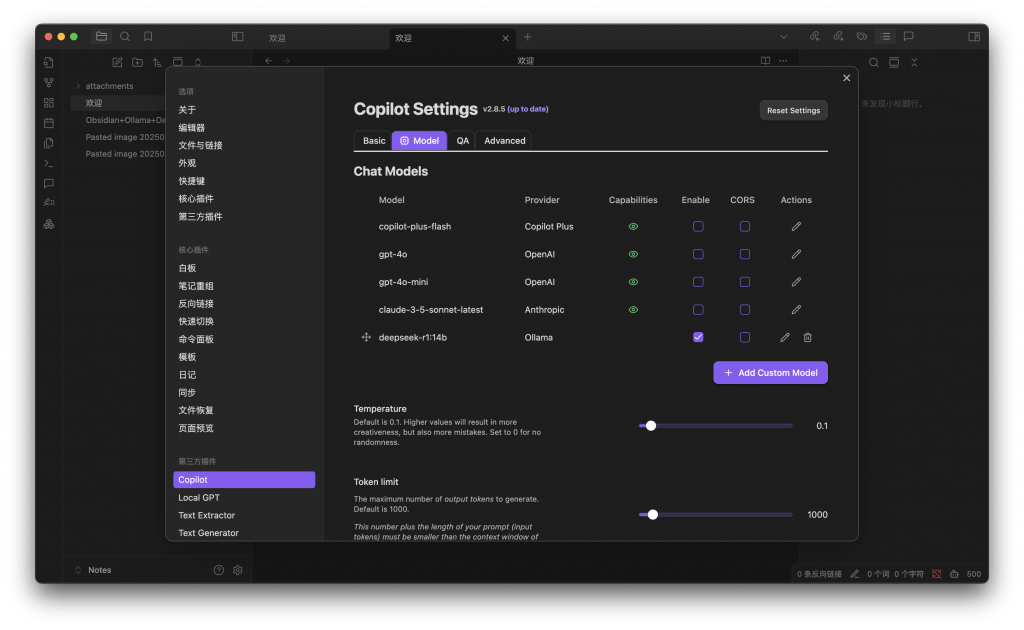Disable the deepseek-r1:14b model checkbox
This screenshot has height=630, width=1024.
pyautogui.click(x=698, y=338)
